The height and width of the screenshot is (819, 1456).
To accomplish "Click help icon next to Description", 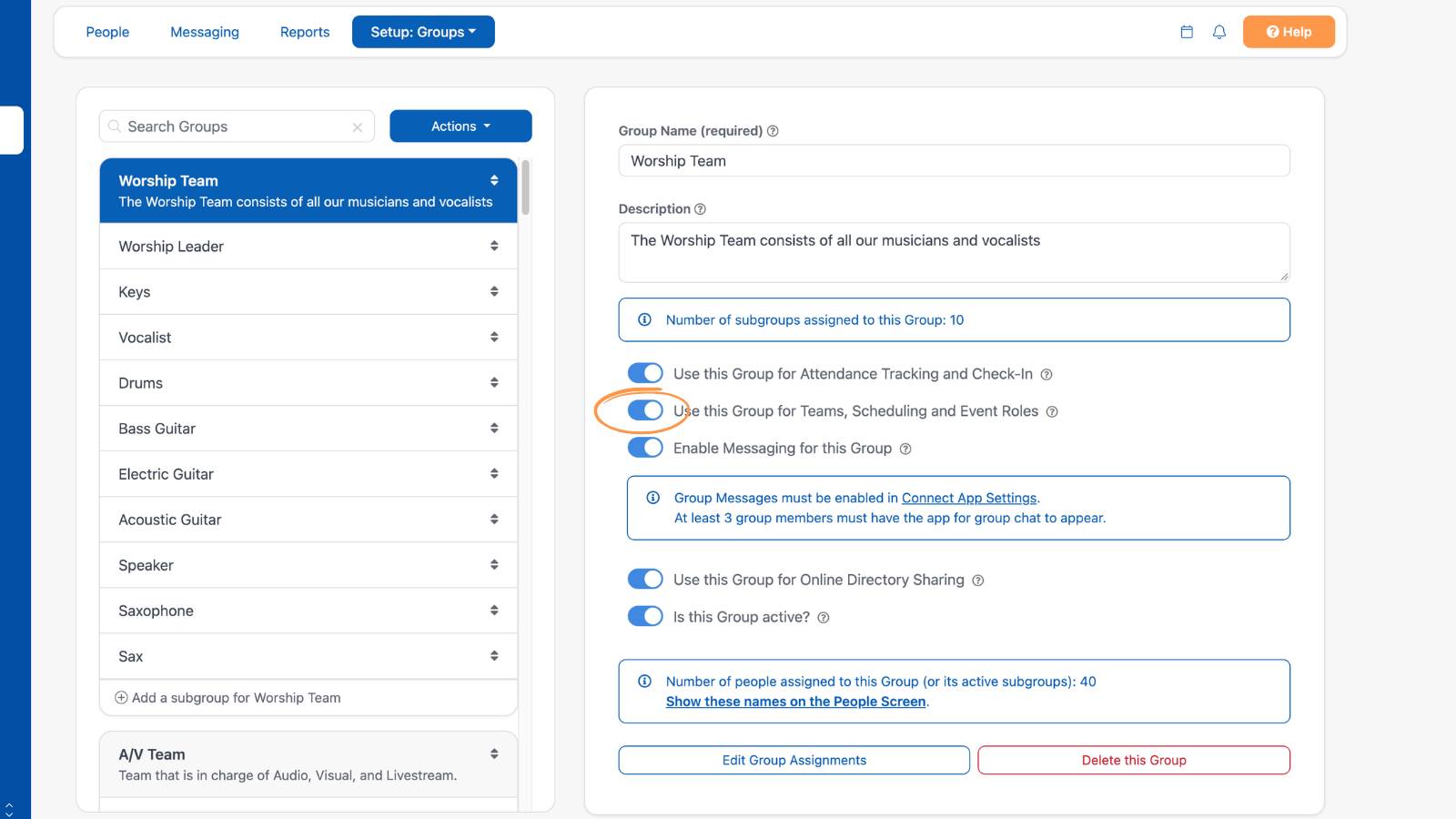I will tap(700, 209).
